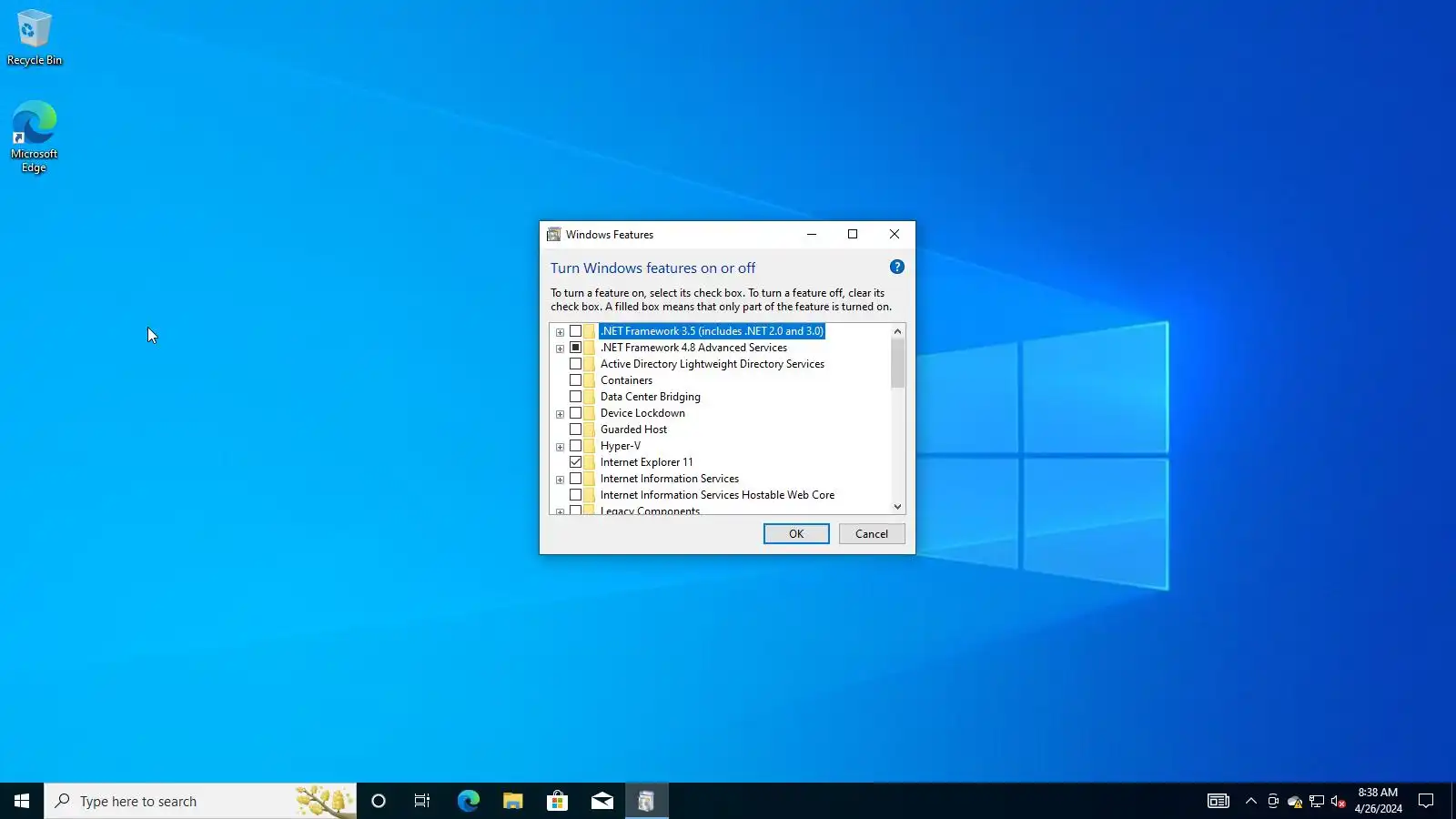
Task: Expand .NET Framework 4.8 Advanced Services node
Action: [x=560, y=349]
